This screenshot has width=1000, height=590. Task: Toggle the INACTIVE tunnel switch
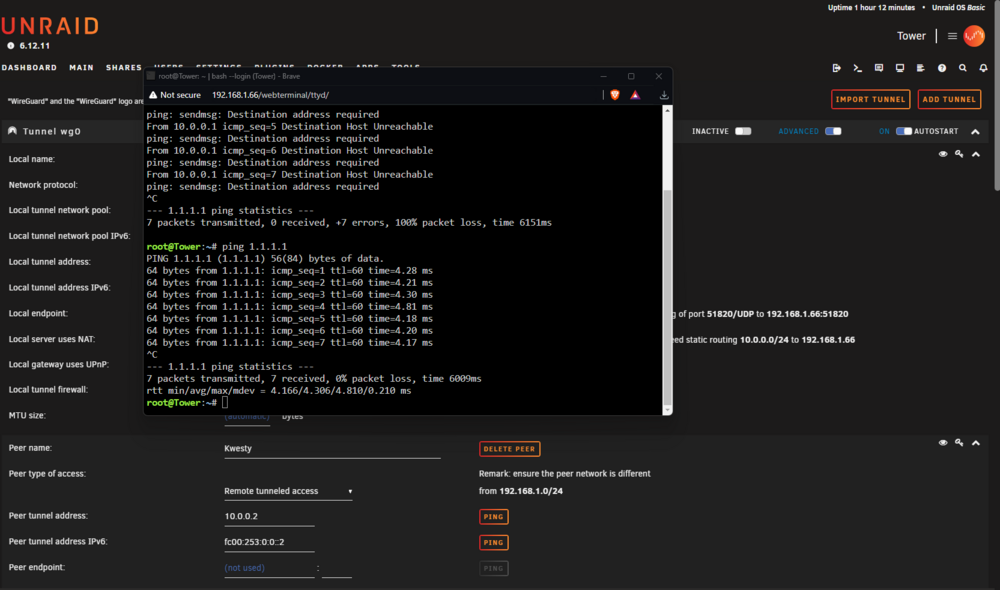pos(743,131)
